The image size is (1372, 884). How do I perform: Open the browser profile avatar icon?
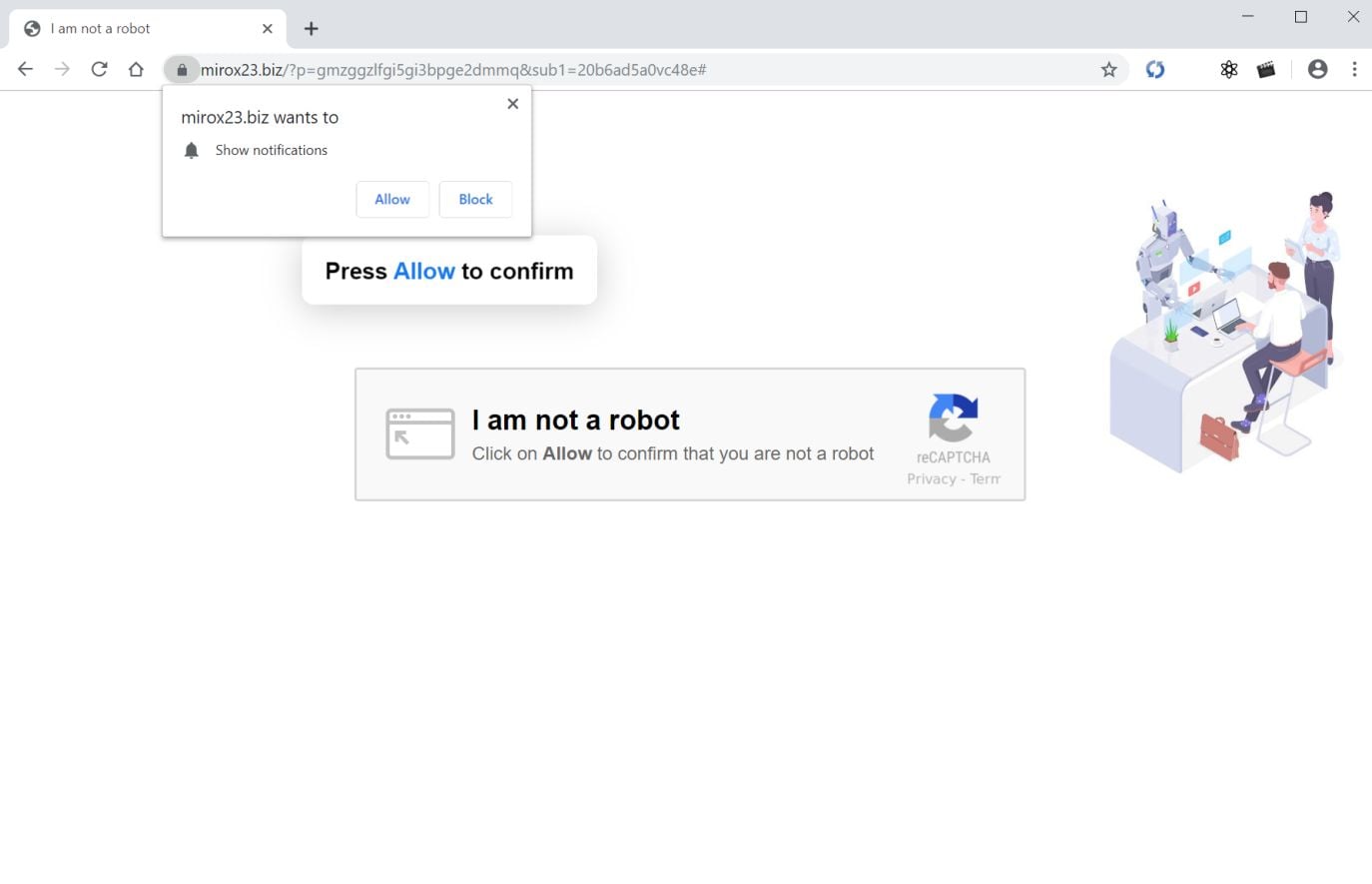click(x=1317, y=69)
